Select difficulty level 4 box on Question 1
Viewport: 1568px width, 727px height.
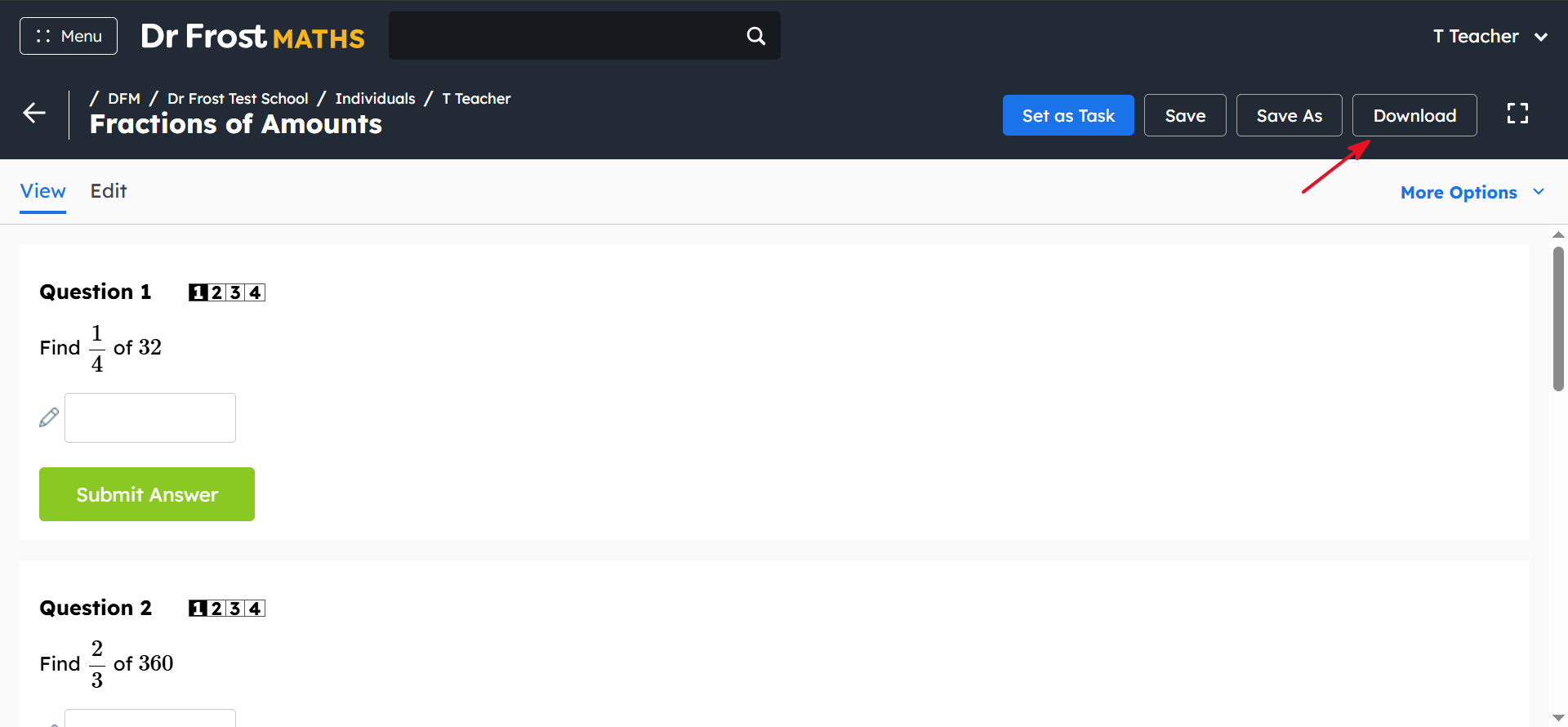point(256,292)
